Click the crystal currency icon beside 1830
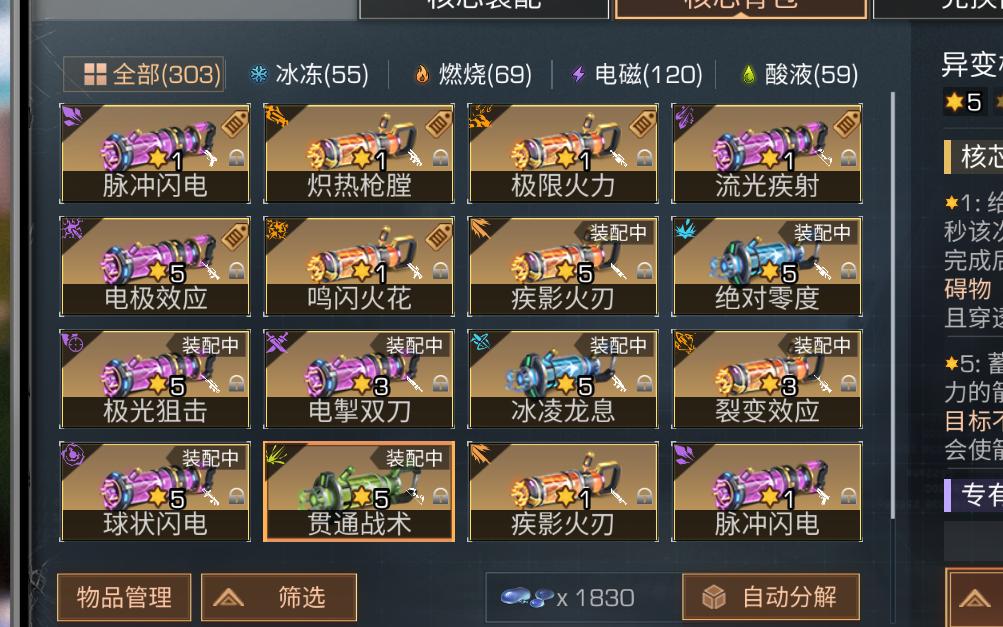 tap(527, 597)
